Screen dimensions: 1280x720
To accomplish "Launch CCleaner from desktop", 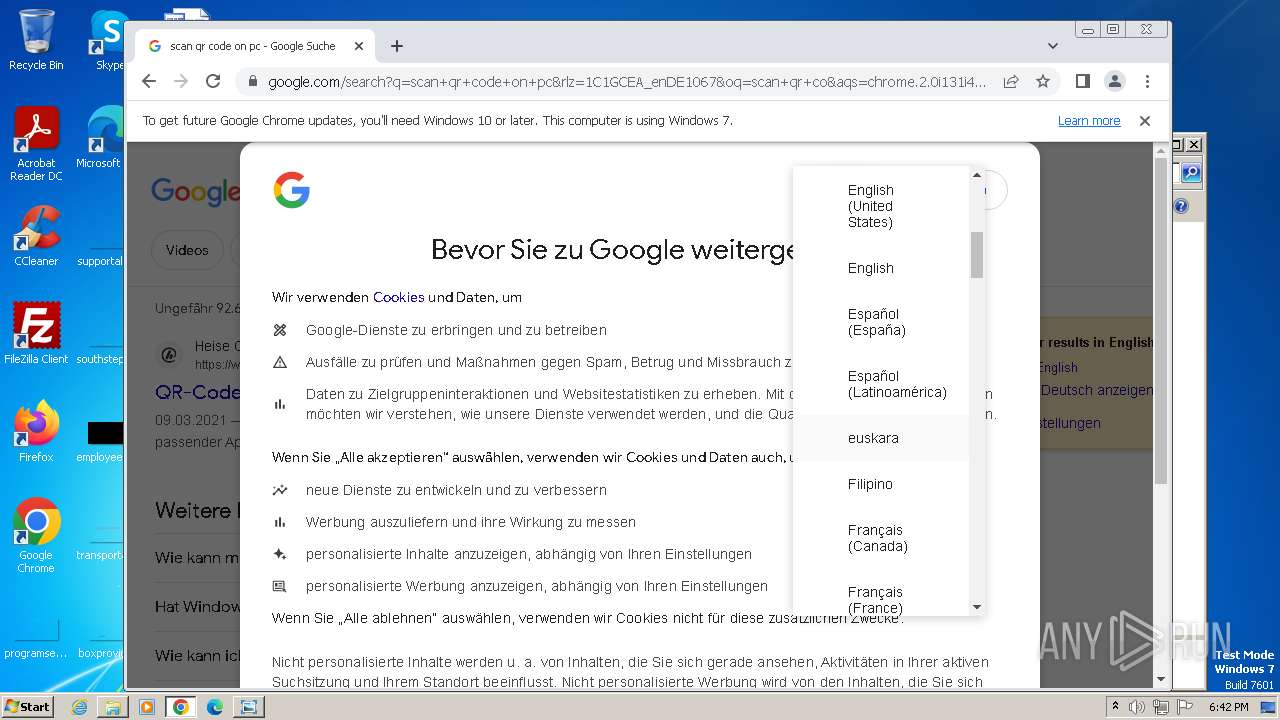I will [36, 236].
